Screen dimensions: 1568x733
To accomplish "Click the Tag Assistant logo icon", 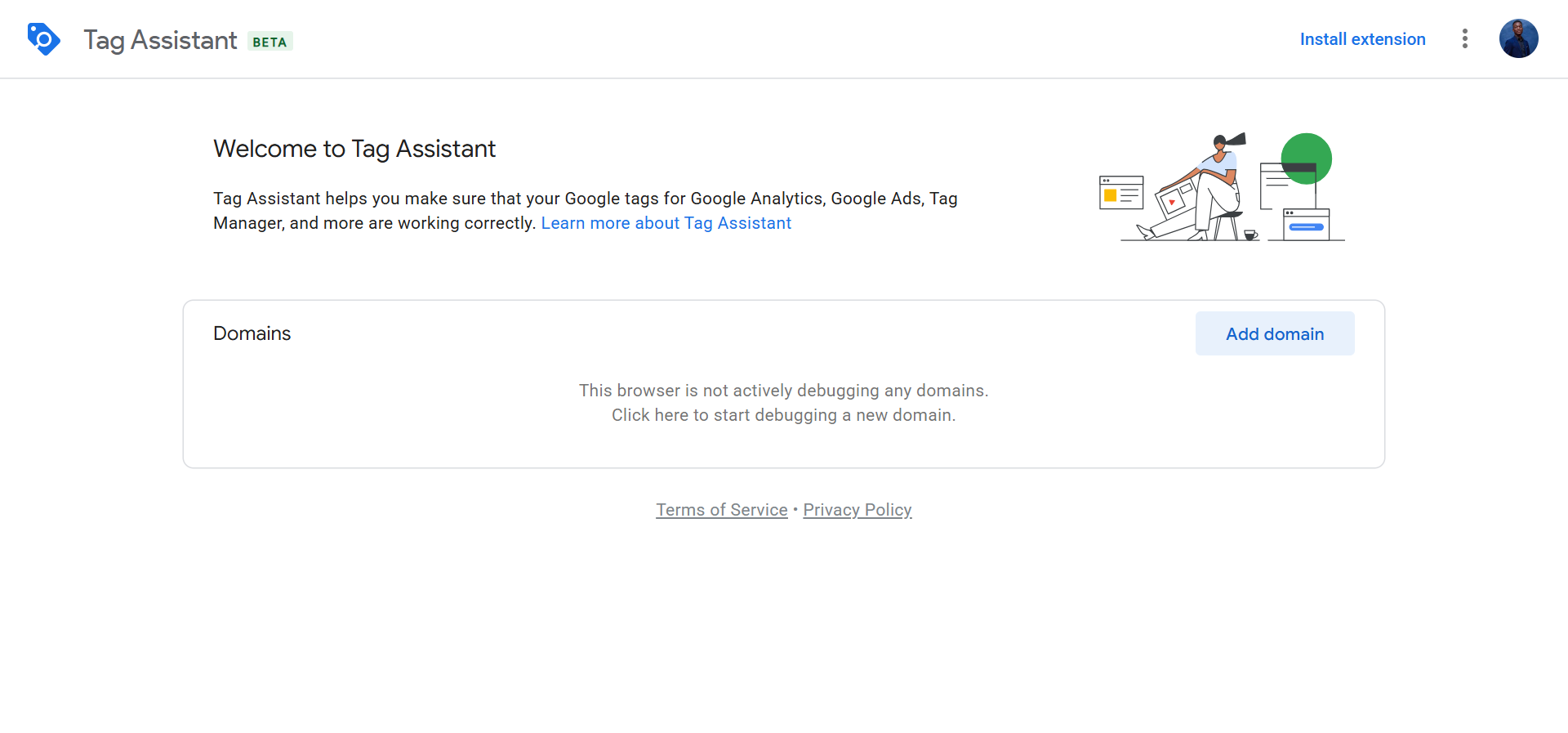I will tap(43, 39).
